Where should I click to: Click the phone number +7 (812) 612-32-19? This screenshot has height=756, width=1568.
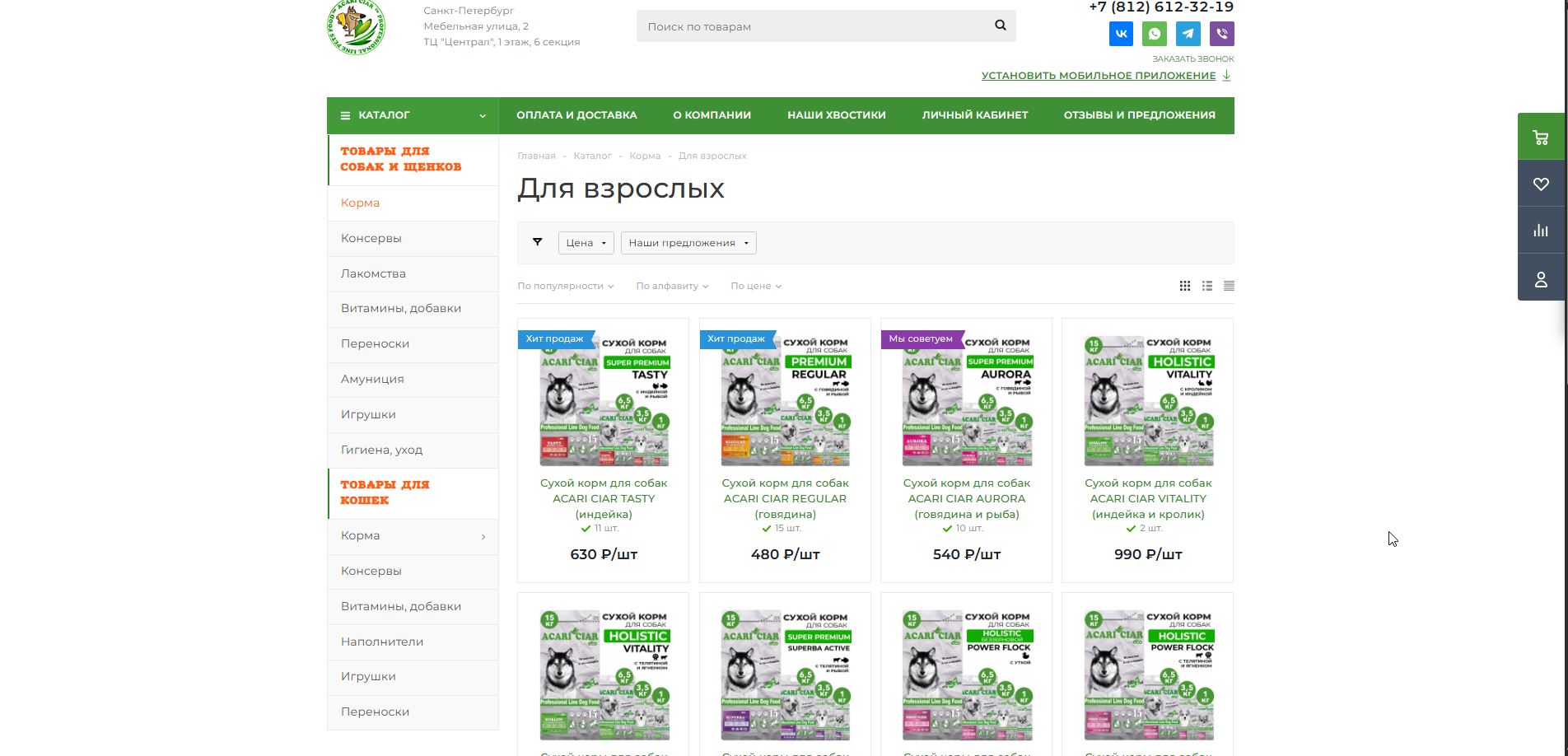click(1161, 7)
